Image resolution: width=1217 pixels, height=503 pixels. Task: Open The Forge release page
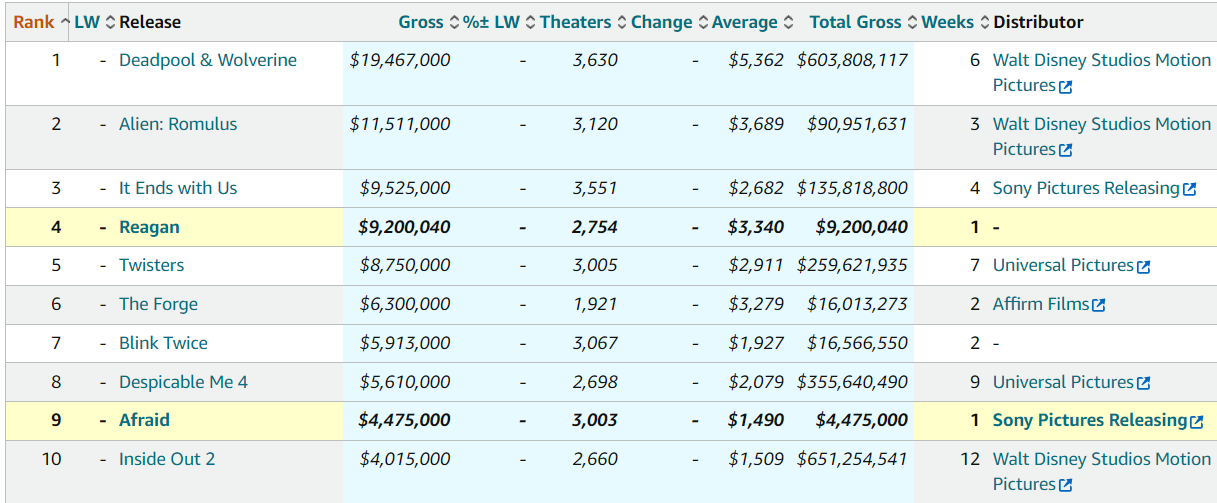(158, 305)
